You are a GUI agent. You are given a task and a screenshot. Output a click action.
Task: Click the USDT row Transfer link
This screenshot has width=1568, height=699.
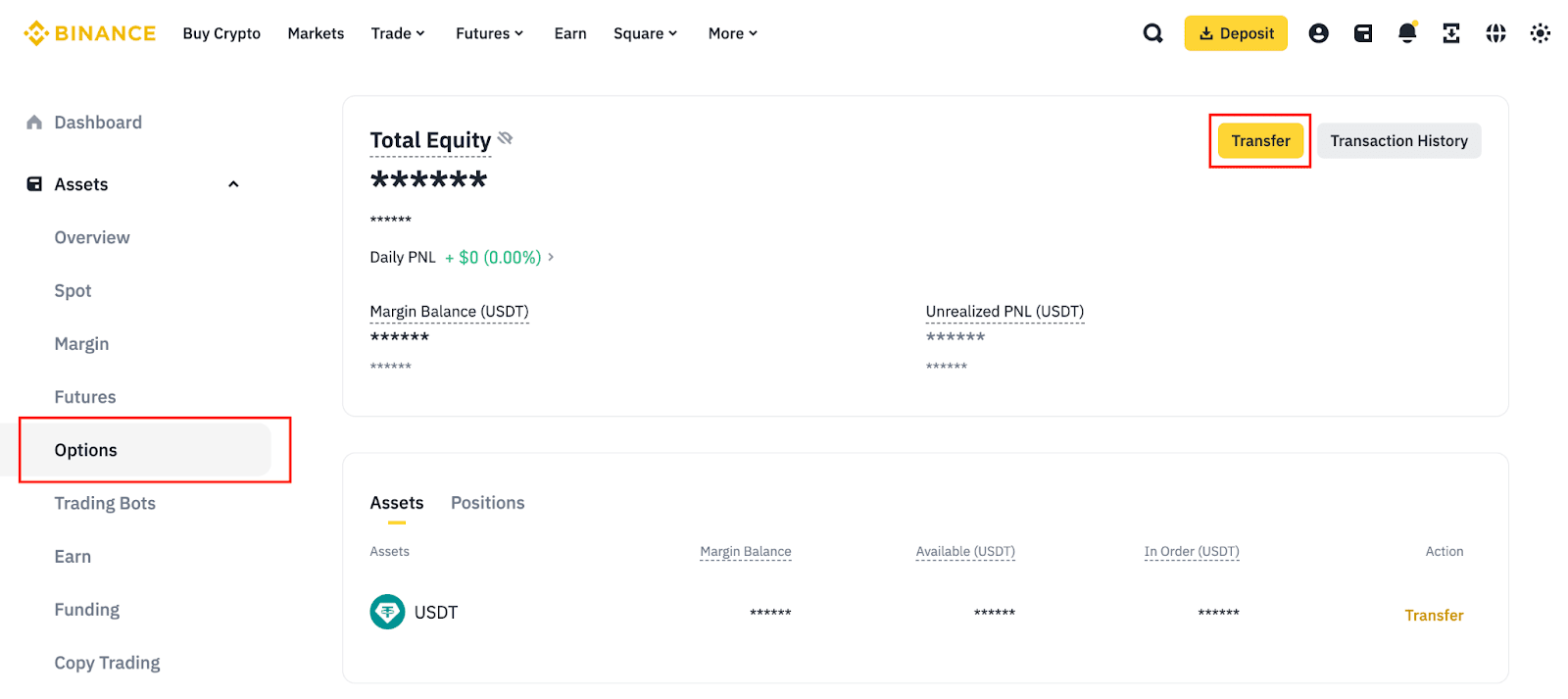(x=1434, y=616)
